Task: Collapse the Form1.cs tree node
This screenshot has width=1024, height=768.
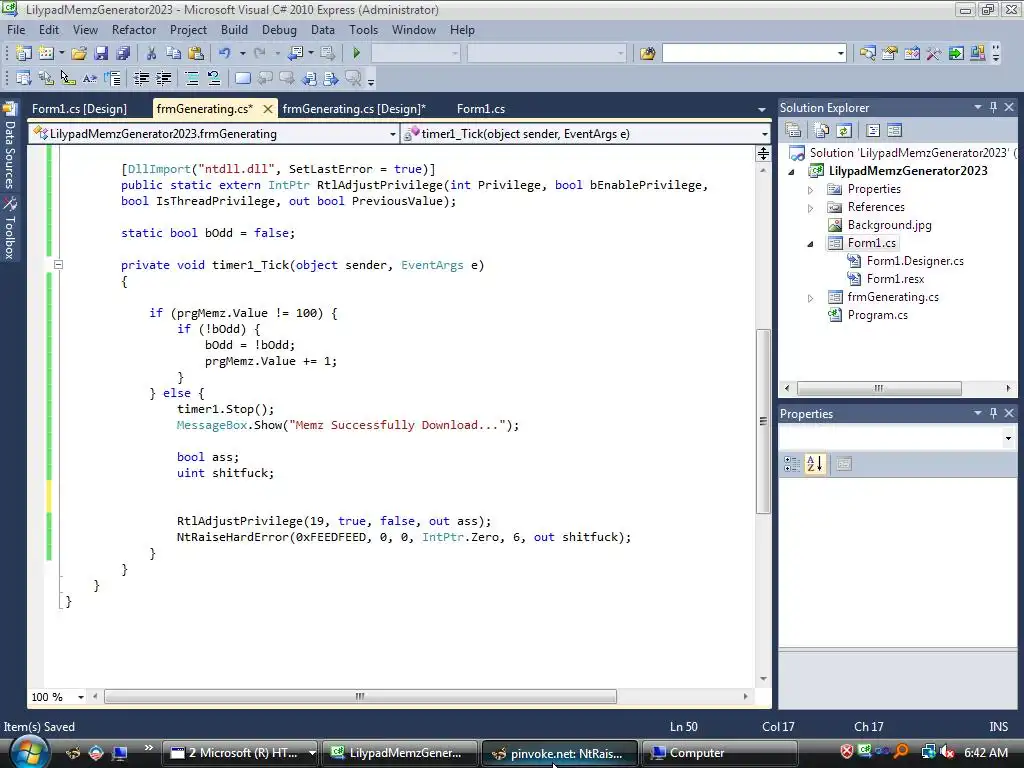Action: pyautogui.click(x=810, y=244)
